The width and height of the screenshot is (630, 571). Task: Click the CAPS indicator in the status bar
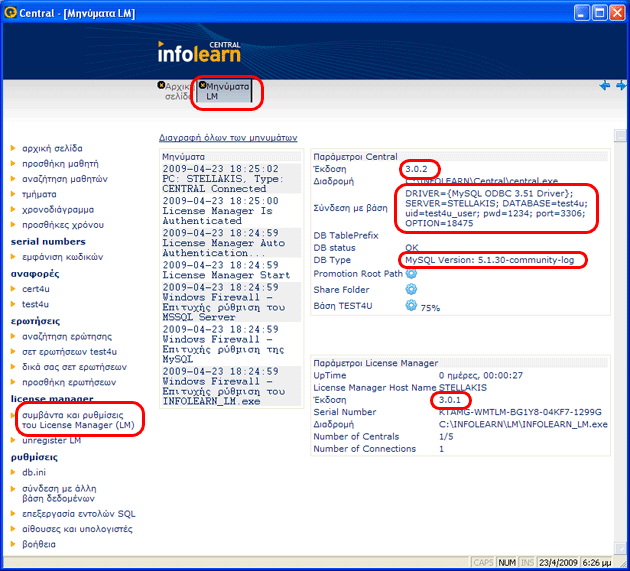coord(483,563)
